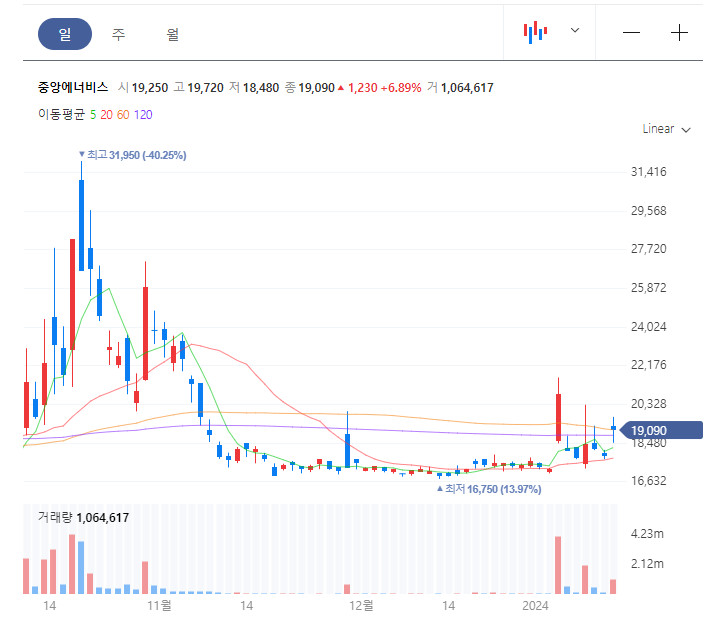The height and width of the screenshot is (628, 717).
Task: Click the tall blue candle at the 31,950 peak
Action: [x=81, y=225]
